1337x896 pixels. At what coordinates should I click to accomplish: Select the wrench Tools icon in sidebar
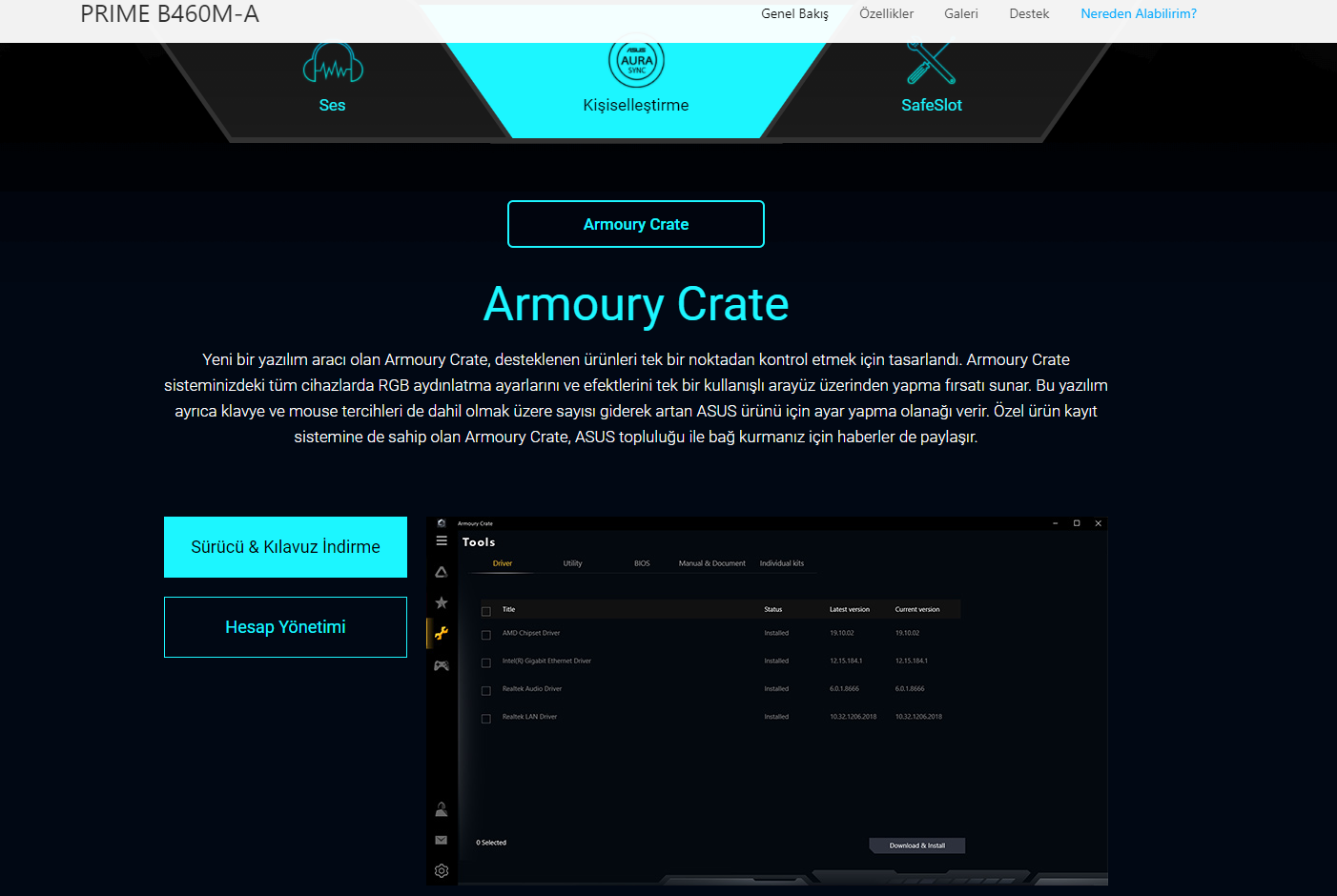point(442,633)
